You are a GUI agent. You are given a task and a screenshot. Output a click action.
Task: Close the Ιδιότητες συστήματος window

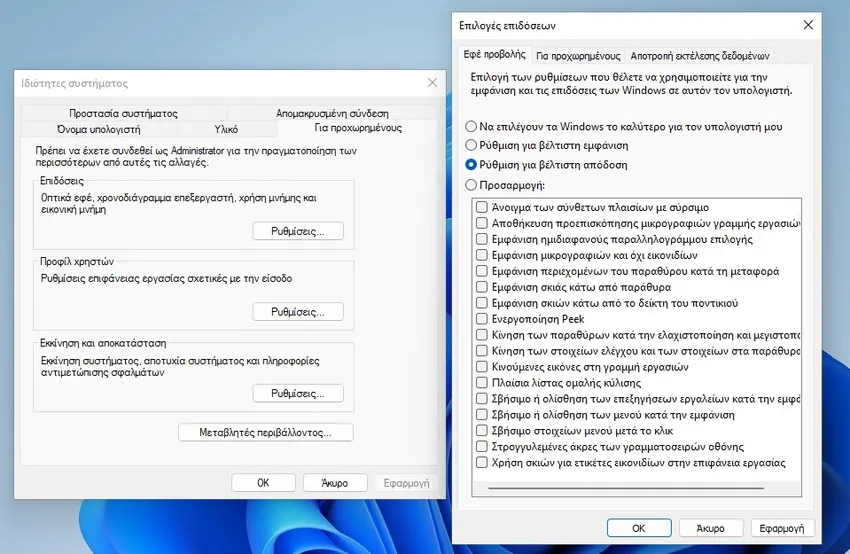coord(432,82)
